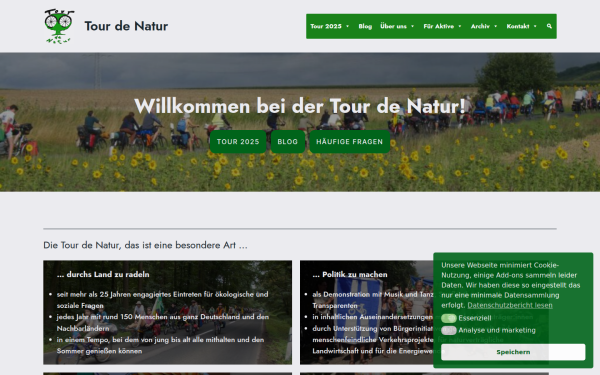Click the Tour de Natur site title
This screenshot has height=375, width=600.
click(x=126, y=26)
